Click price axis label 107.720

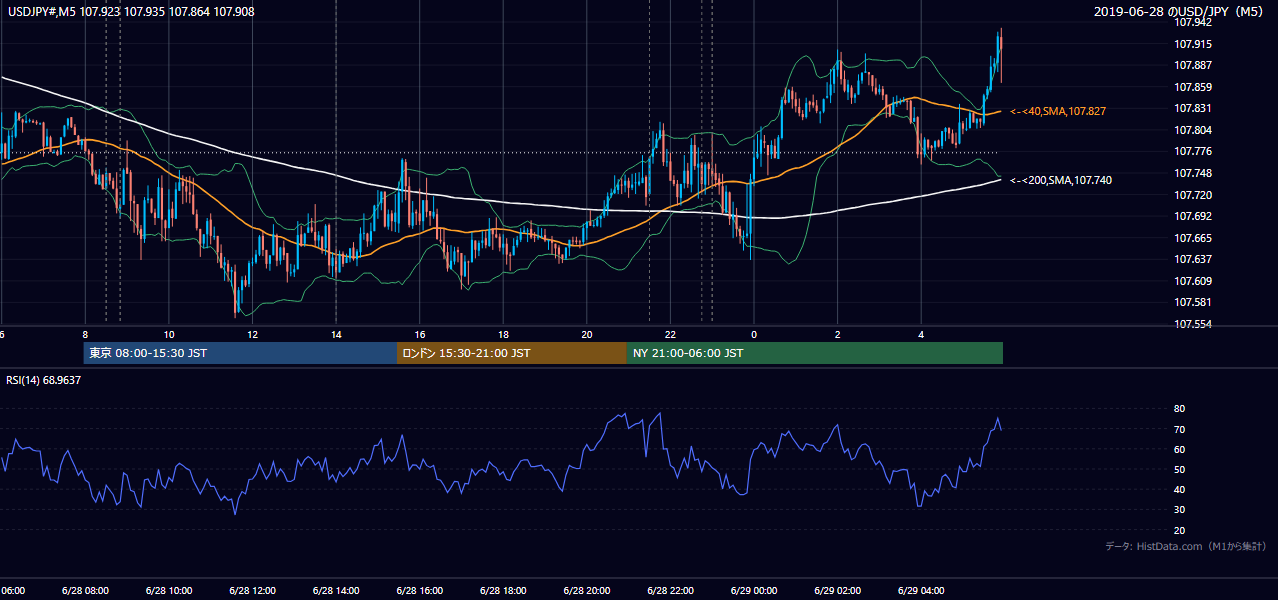click(x=1194, y=195)
